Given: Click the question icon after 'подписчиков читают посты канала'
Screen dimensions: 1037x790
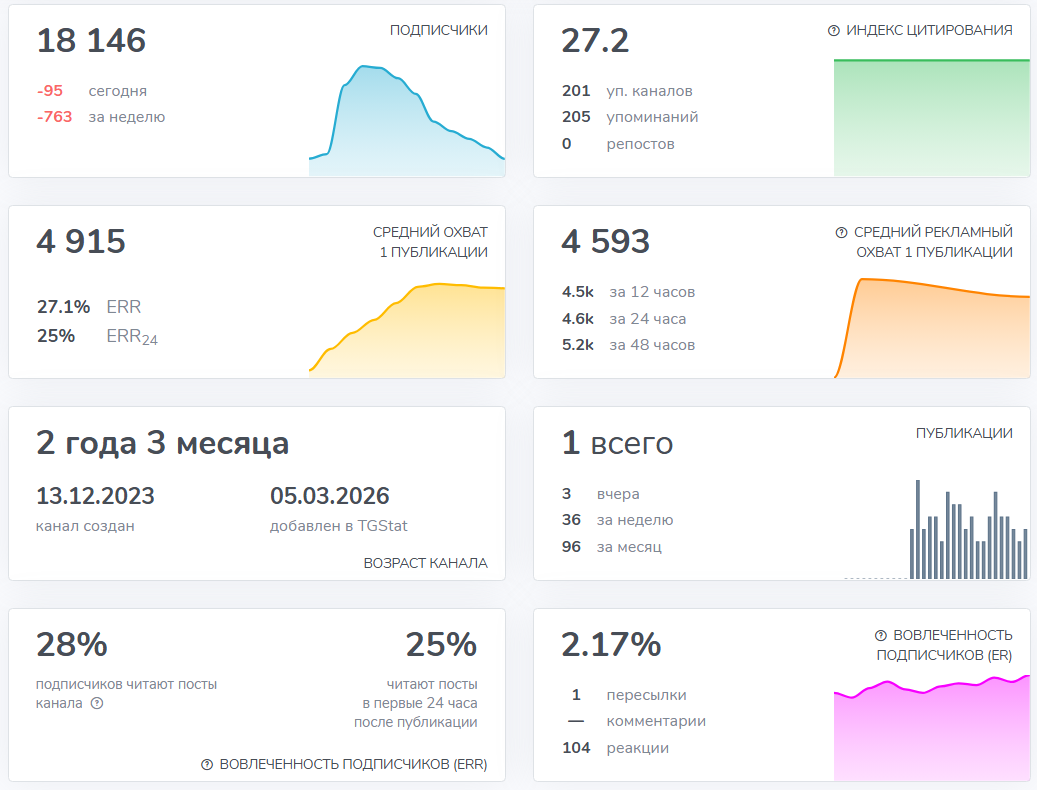Looking at the screenshot, I should click(97, 703).
